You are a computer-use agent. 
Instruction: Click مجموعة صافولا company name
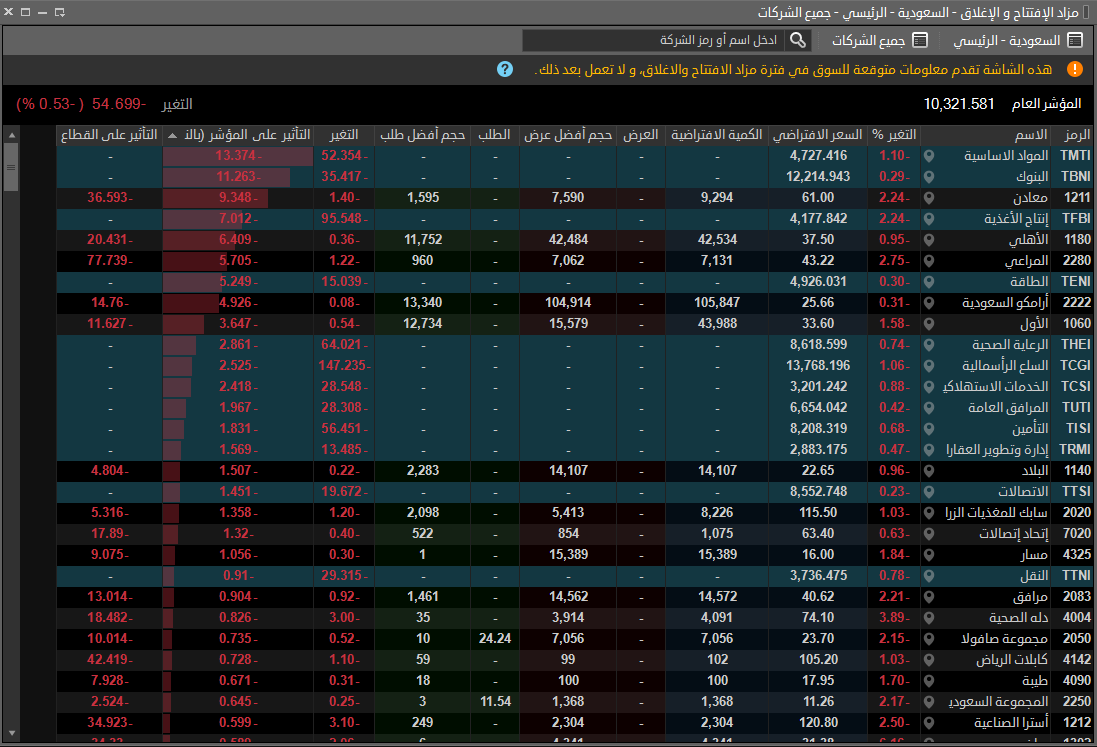coord(1005,639)
